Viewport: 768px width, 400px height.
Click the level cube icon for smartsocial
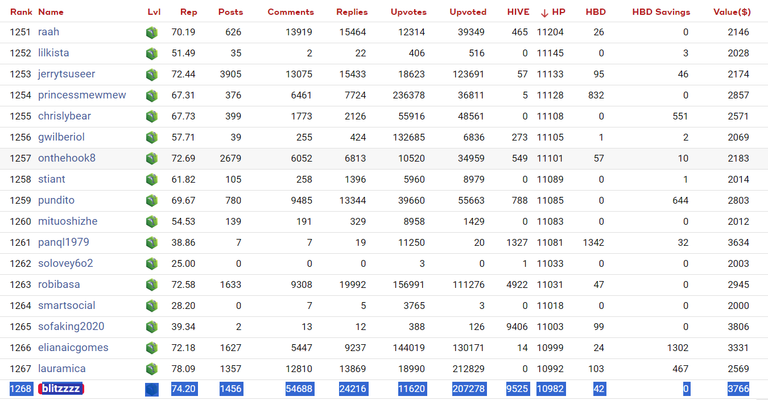tap(152, 306)
